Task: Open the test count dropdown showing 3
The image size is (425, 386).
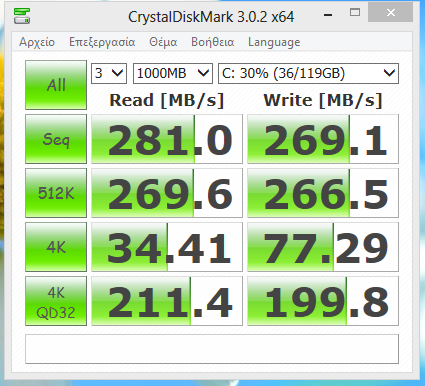Action: [x=109, y=73]
